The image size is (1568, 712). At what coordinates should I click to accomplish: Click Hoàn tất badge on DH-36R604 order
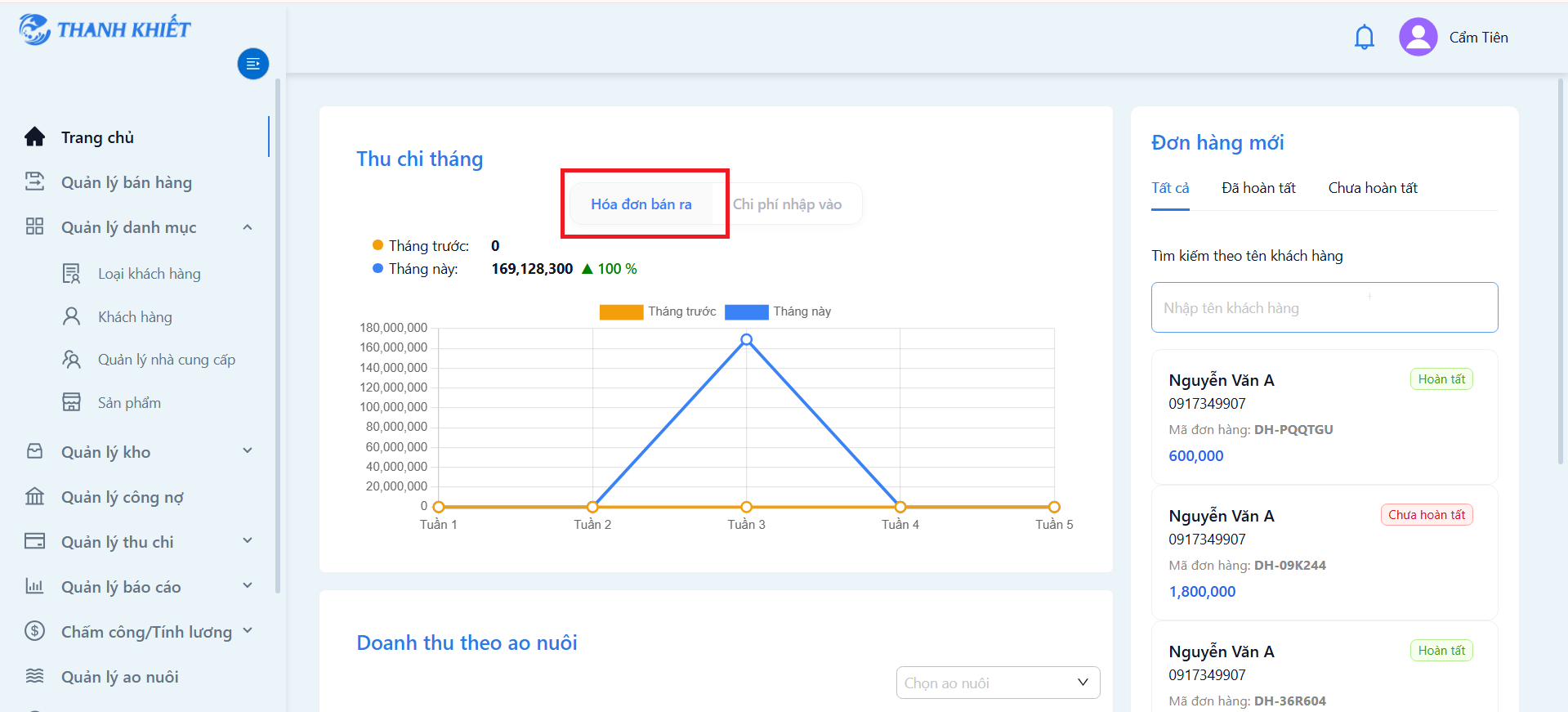coord(1441,651)
